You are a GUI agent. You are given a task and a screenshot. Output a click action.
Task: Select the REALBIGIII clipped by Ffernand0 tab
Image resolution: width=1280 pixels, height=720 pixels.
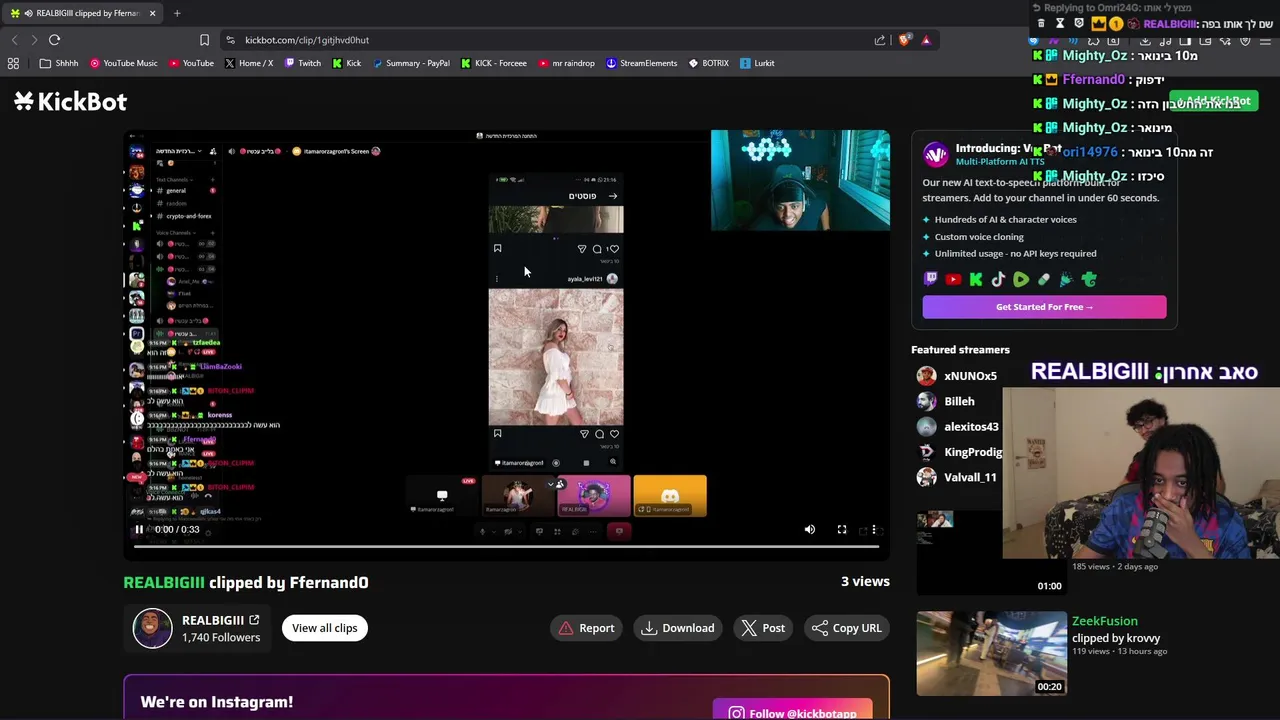(82, 13)
